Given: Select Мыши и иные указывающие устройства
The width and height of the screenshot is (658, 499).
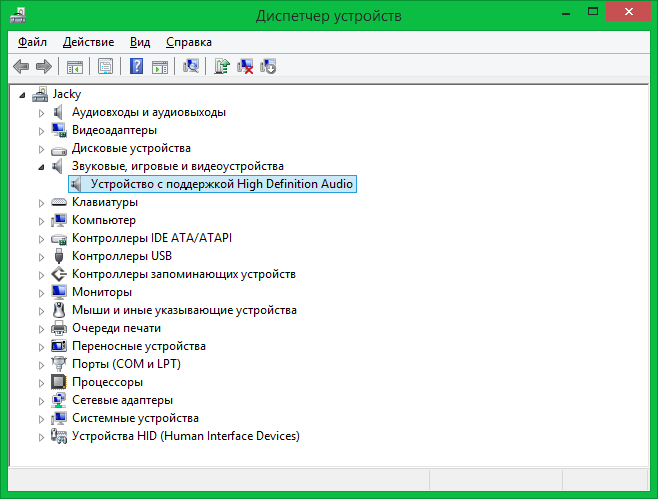Looking at the screenshot, I should coord(184,310).
